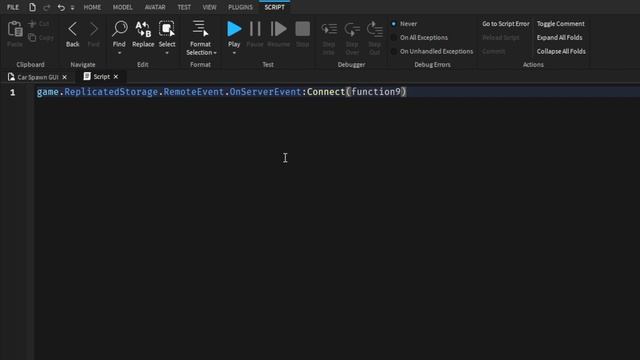
Task: Switch to the MODEL ribbon tab
Action: tap(122, 7)
